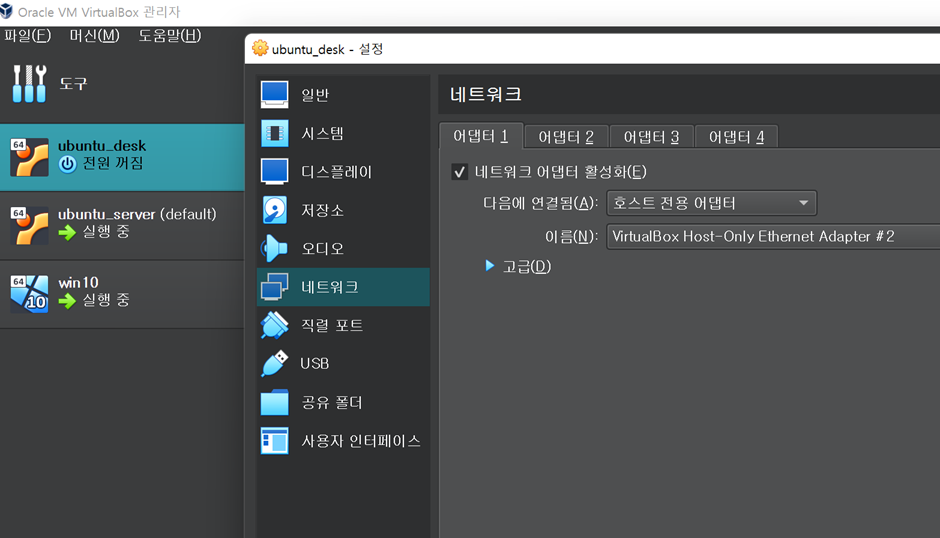Click 실행 중 status under ubuntu_server
Screen dimensions: 940x538
pyautogui.click(x=106, y=232)
